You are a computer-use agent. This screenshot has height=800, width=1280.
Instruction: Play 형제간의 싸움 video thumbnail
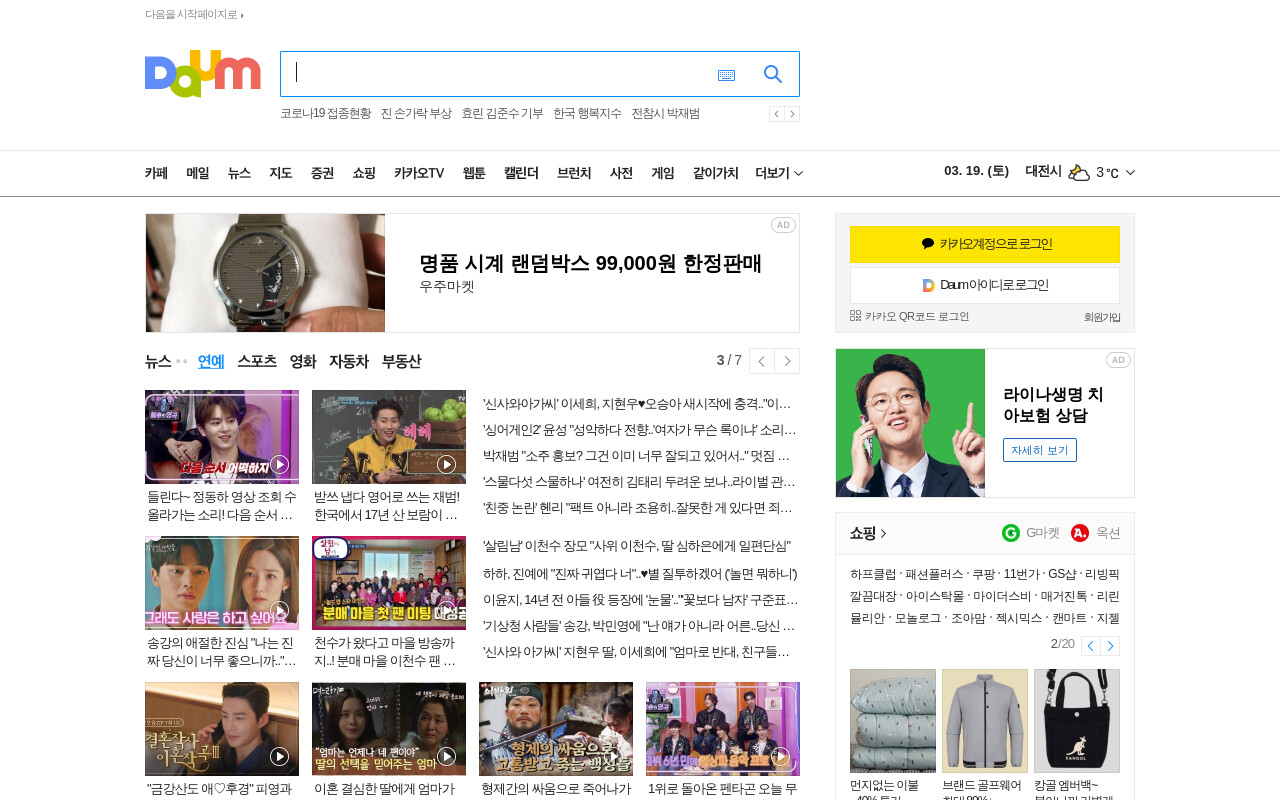556,729
